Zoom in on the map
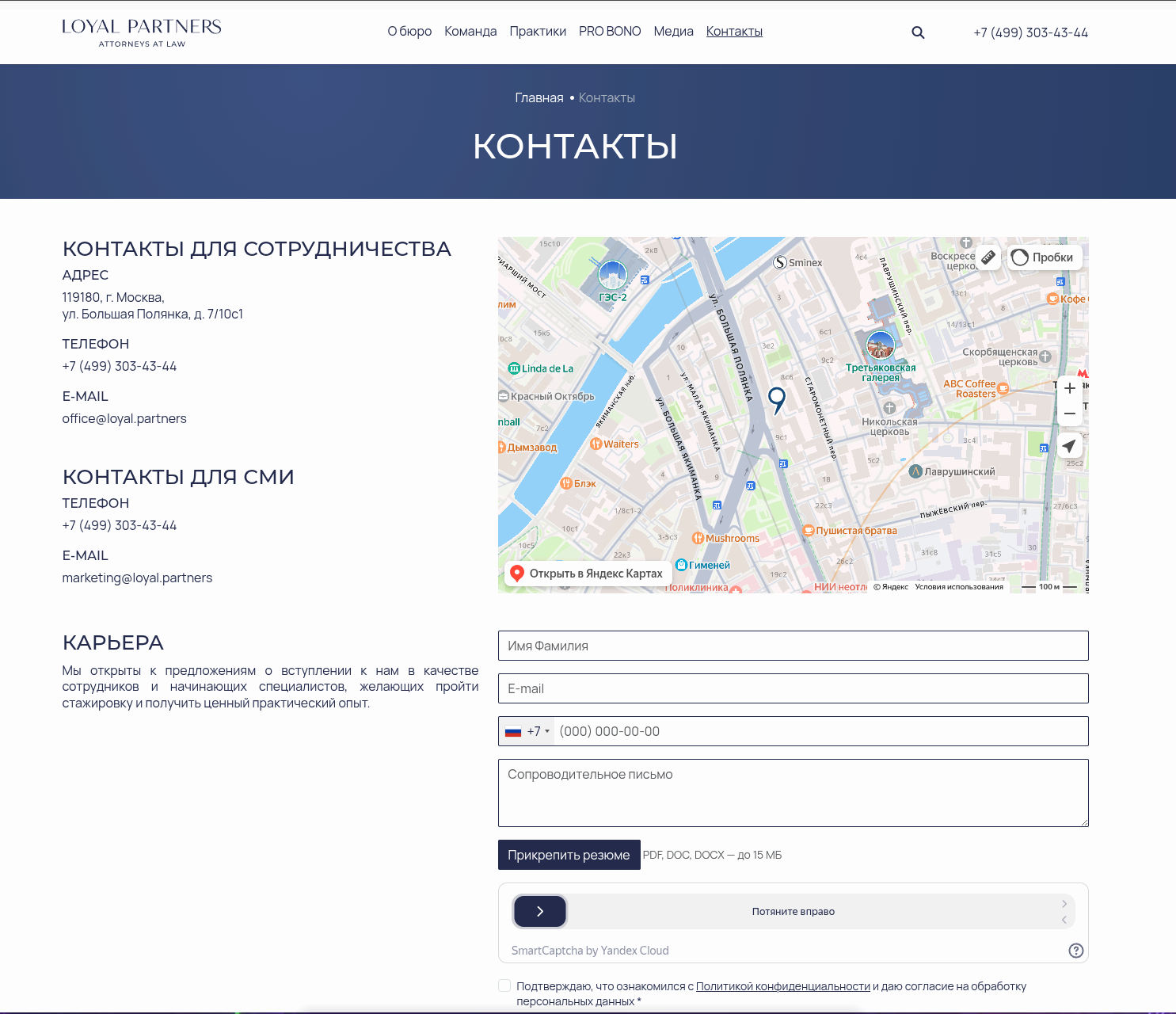This screenshot has width=1176, height=1014. coord(1070,388)
